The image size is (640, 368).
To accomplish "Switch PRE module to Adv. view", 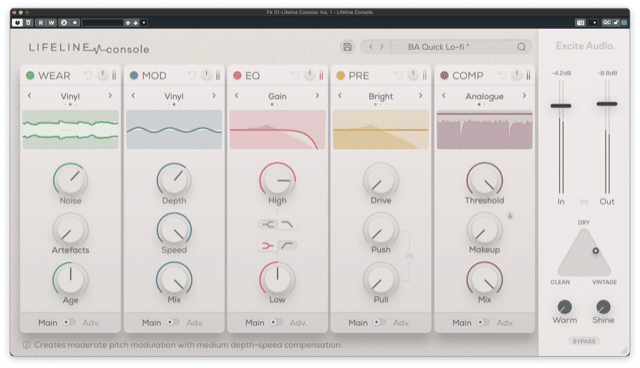I will pos(402,323).
